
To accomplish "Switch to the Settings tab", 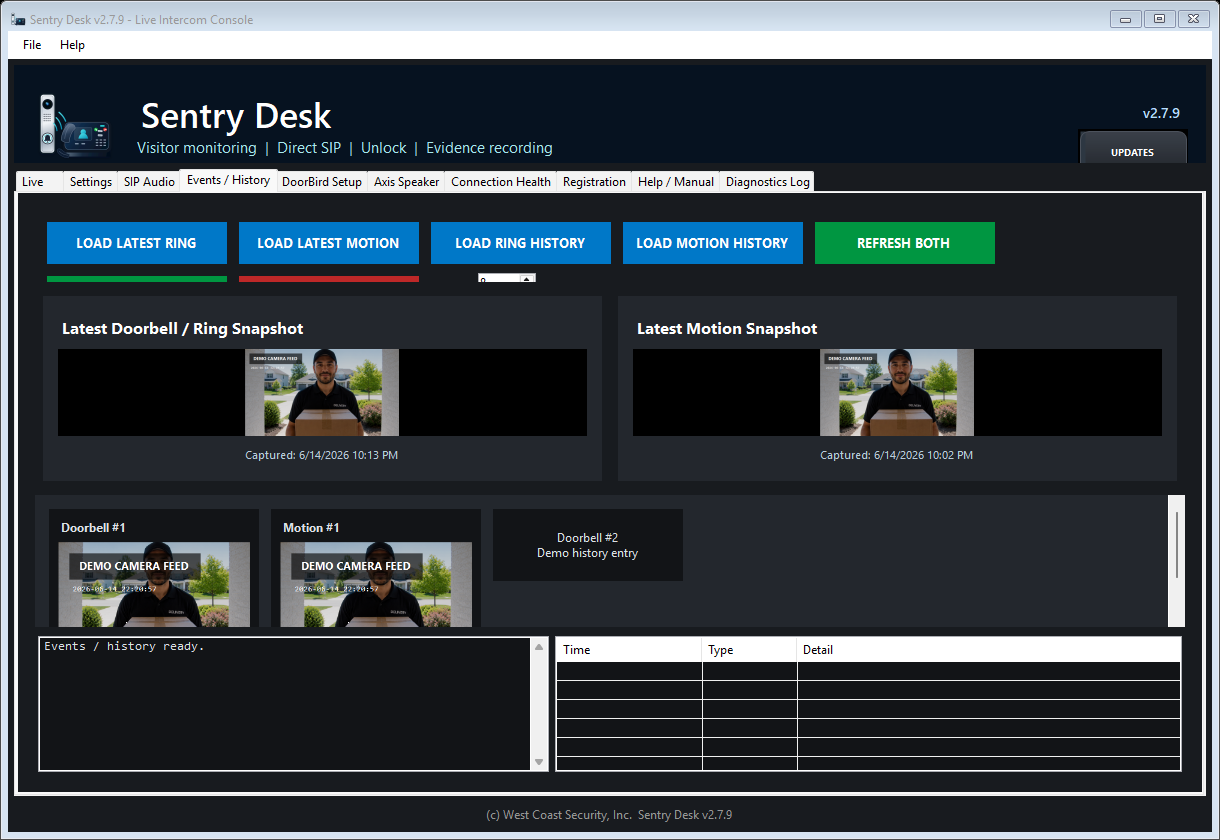I will click(91, 182).
